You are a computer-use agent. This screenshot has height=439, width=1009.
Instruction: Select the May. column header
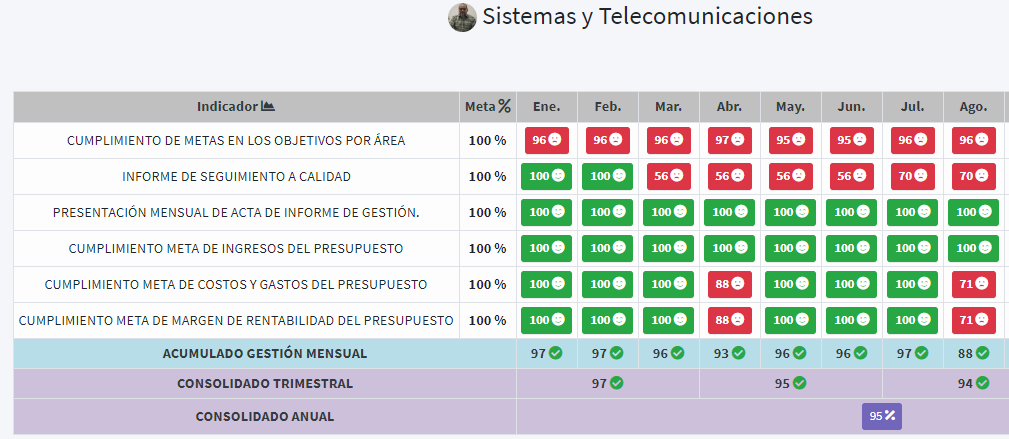pyautogui.click(x=791, y=107)
